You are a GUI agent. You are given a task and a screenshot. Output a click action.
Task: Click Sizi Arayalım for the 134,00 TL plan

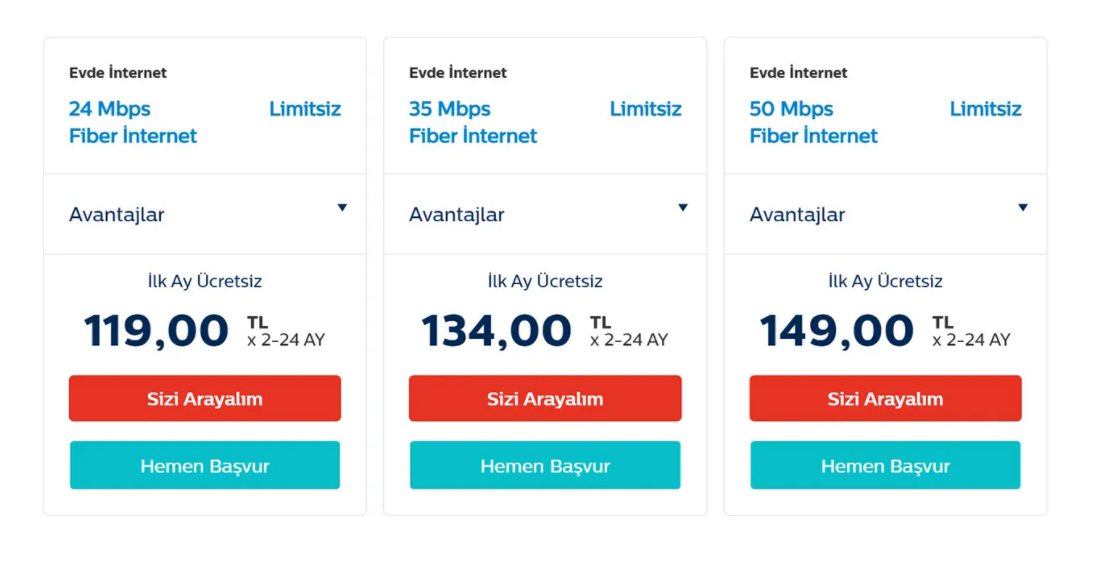545,398
